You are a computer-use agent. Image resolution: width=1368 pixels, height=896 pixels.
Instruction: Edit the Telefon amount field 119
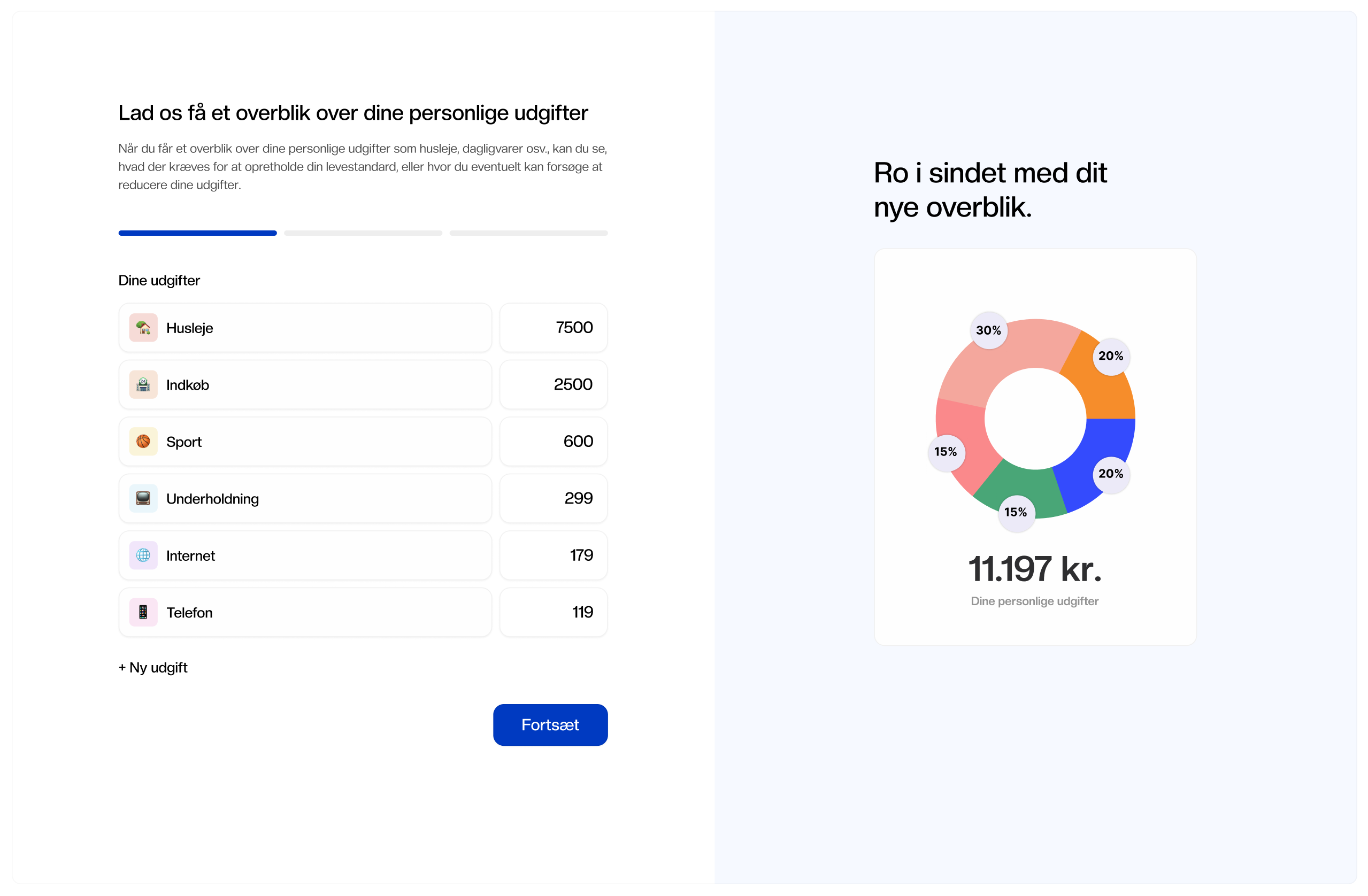click(554, 612)
